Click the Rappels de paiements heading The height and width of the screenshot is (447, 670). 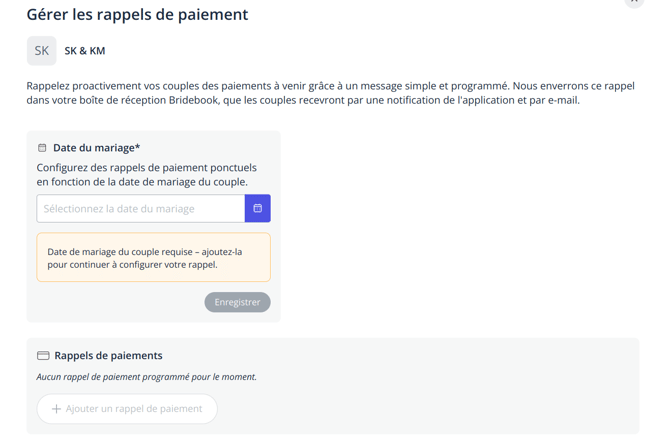tap(108, 355)
